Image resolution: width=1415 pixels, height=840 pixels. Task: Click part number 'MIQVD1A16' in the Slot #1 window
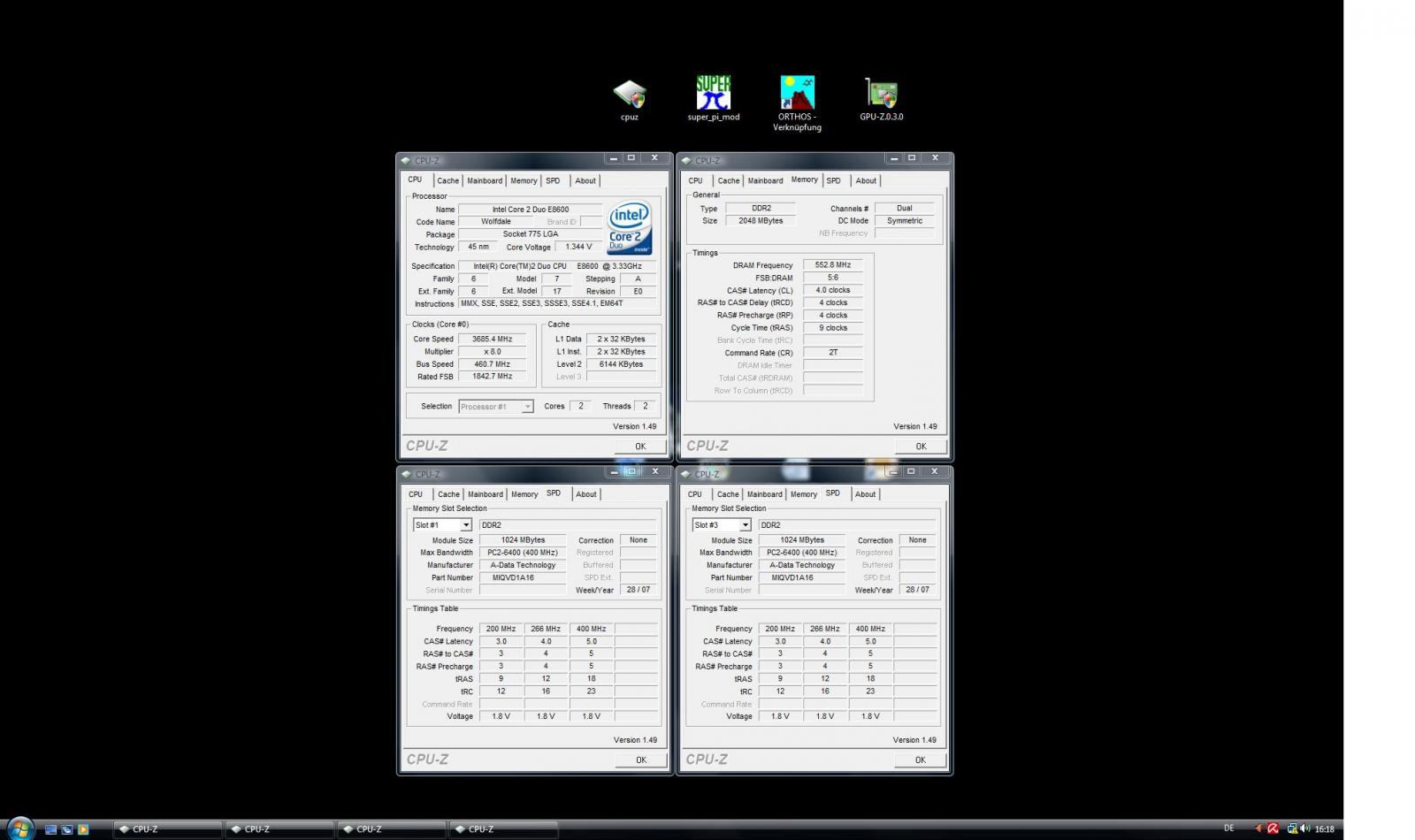pos(524,577)
